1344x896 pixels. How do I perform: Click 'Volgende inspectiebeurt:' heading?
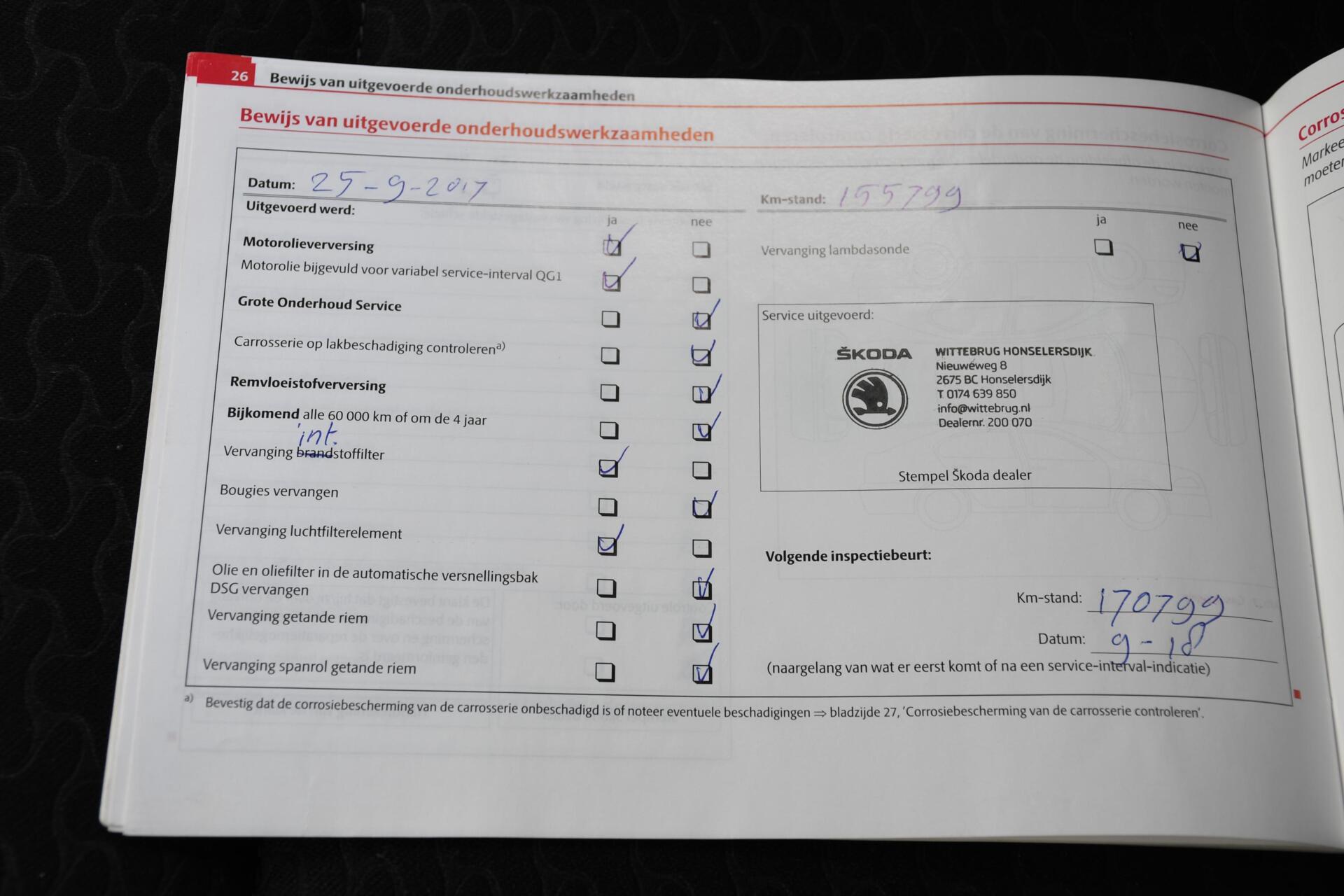click(x=848, y=556)
